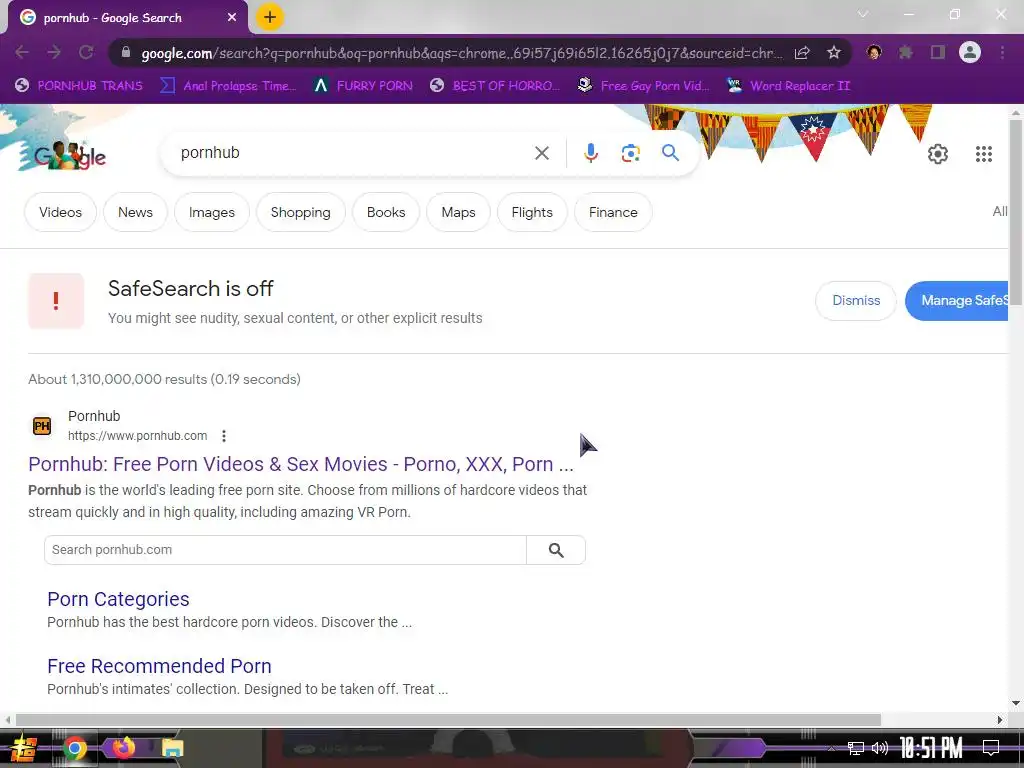Open the Extensions puzzle piece icon

point(906,52)
